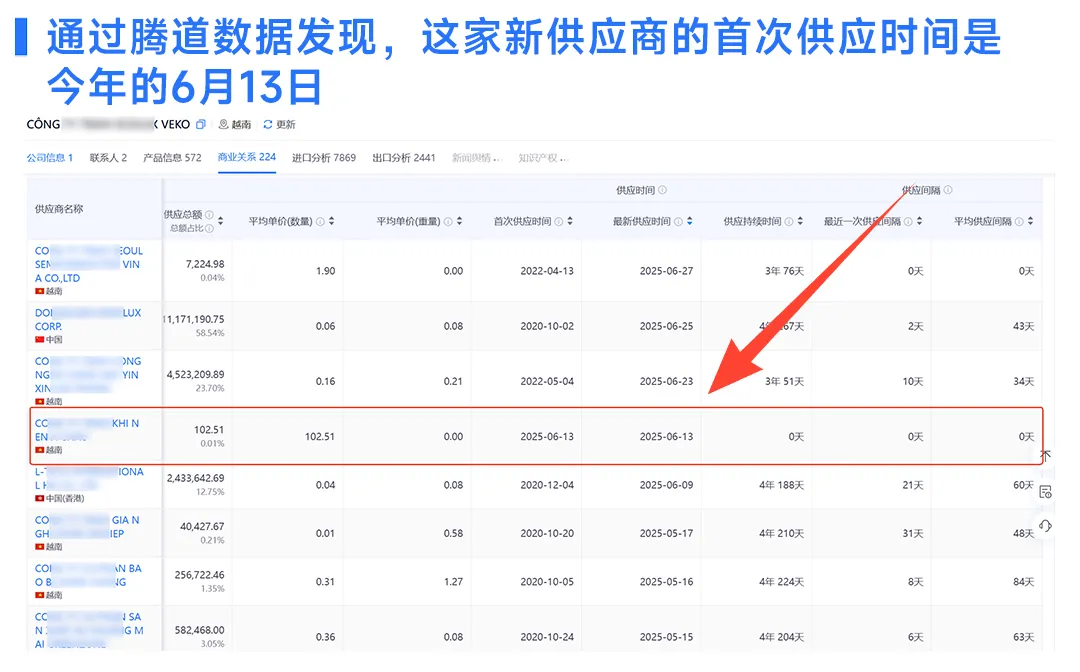Sort by 供应持续时间 arrows
1080x672 pixels.
(800, 221)
